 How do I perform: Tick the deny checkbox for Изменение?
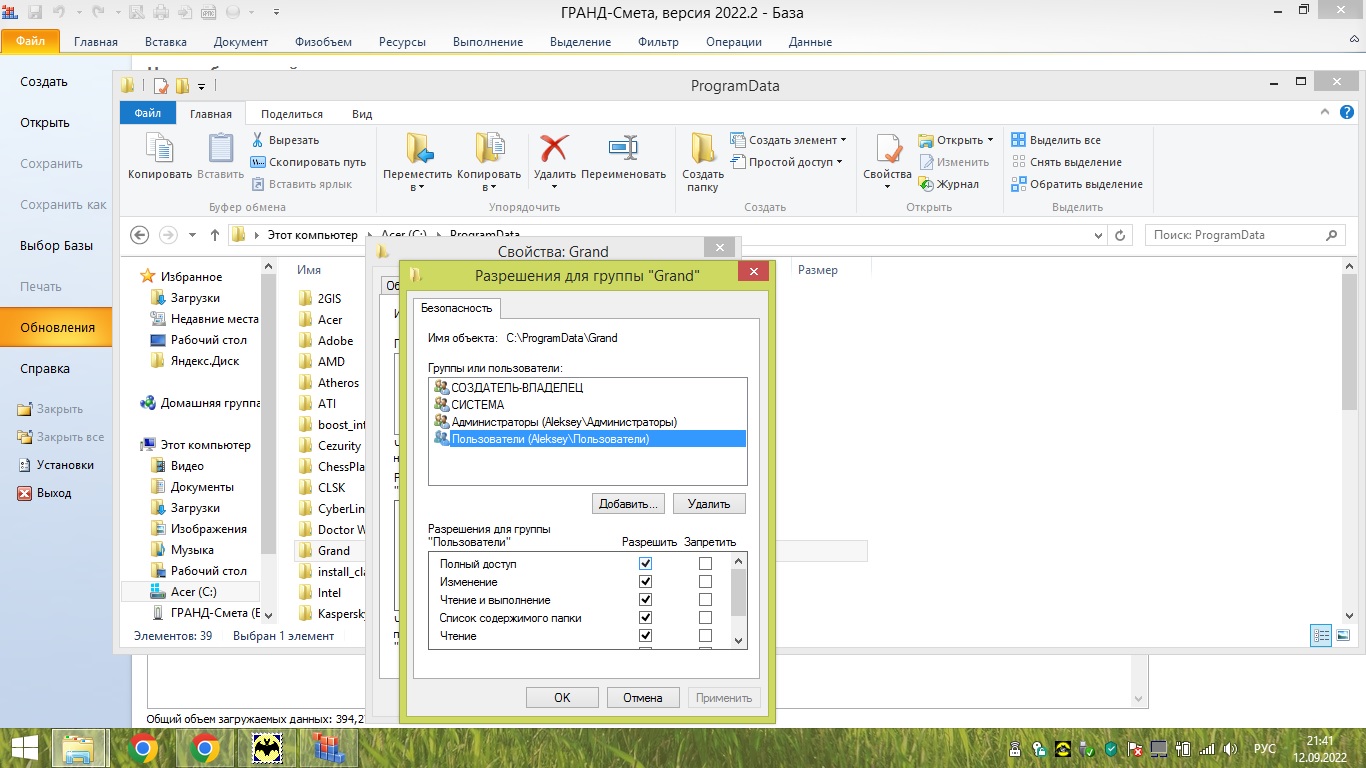705,582
